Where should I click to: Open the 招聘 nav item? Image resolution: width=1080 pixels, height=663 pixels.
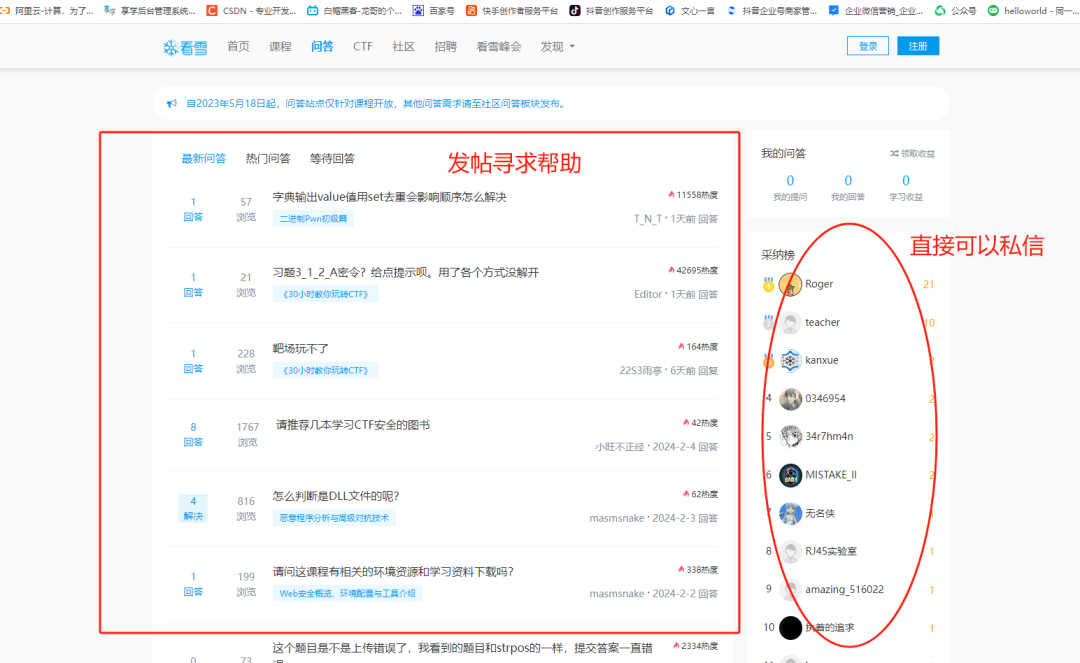(x=446, y=47)
